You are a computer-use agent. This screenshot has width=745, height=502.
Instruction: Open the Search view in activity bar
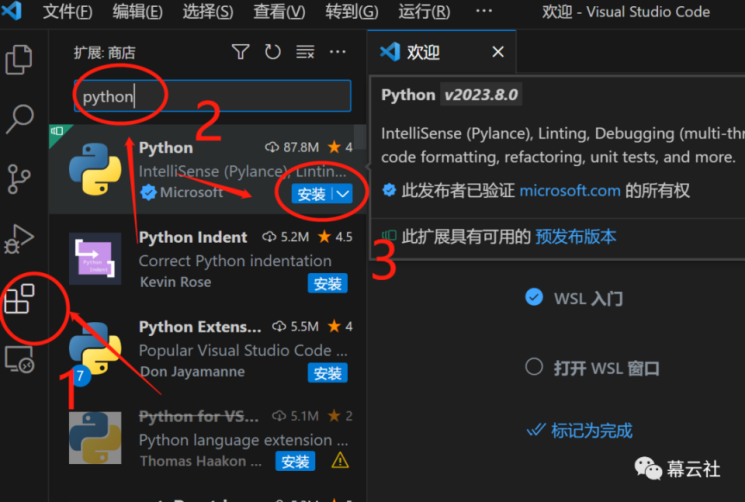[x=20, y=119]
